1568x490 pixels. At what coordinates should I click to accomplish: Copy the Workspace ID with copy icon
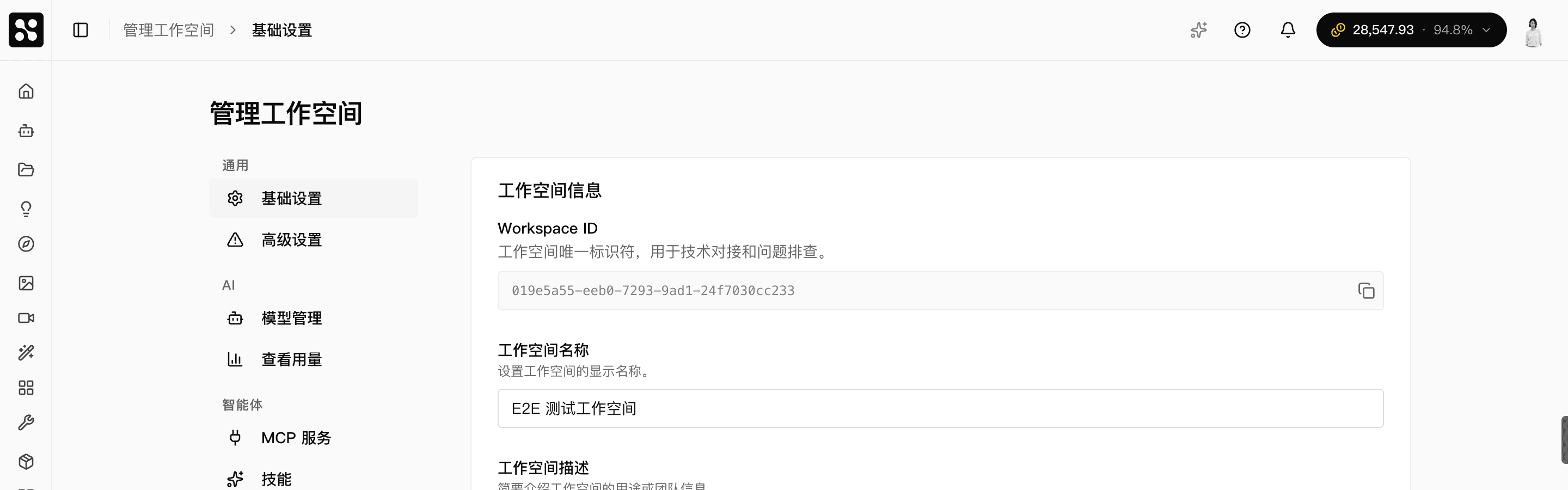coord(1366,291)
